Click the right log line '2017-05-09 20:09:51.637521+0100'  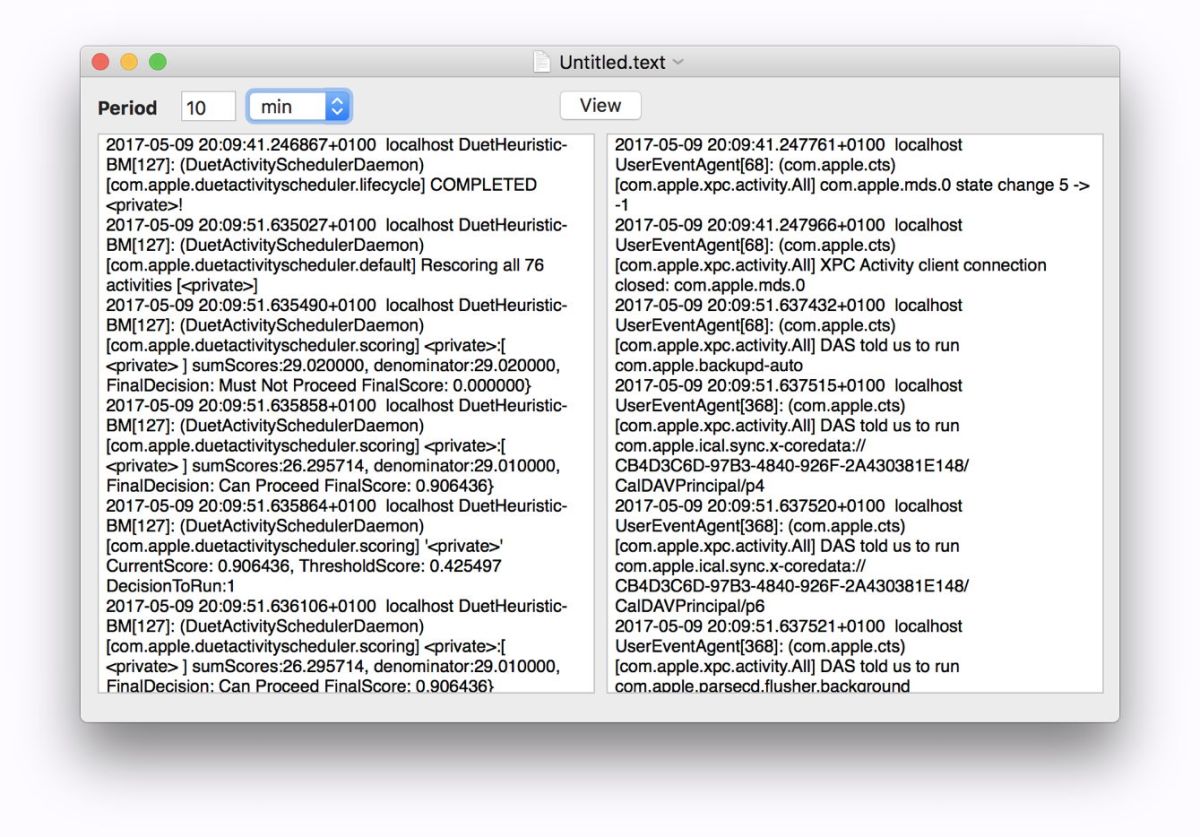point(750,626)
